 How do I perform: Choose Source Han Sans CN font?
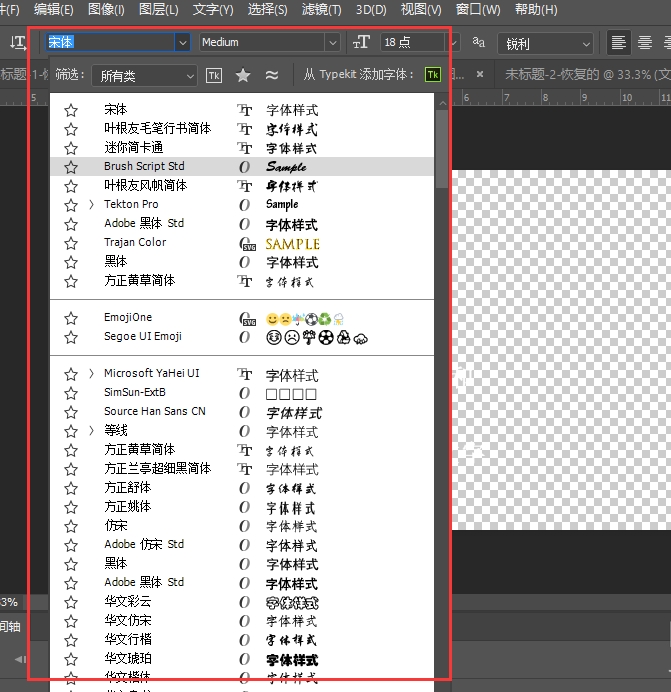155,412
